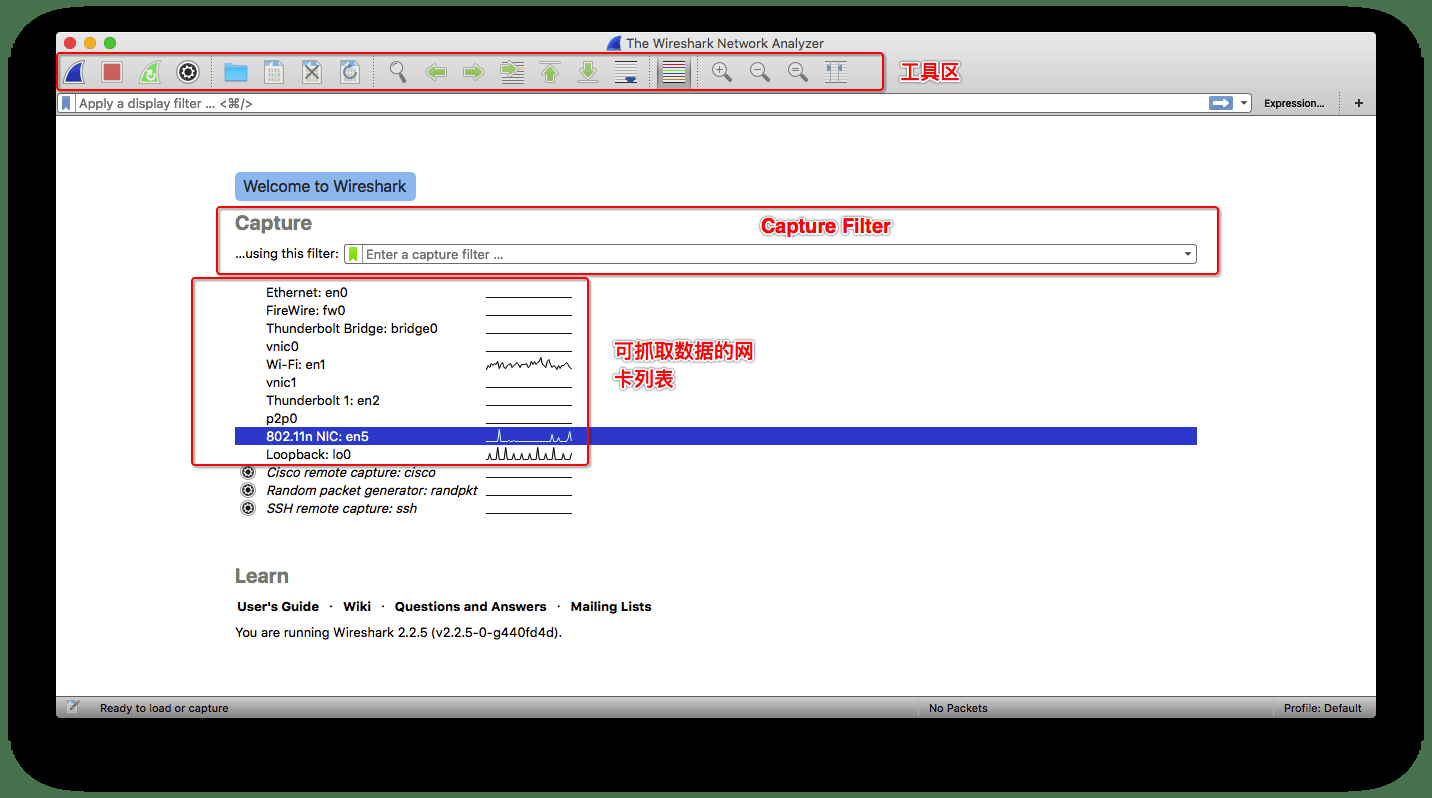Zoom out the packet text

tap(760, 72)
